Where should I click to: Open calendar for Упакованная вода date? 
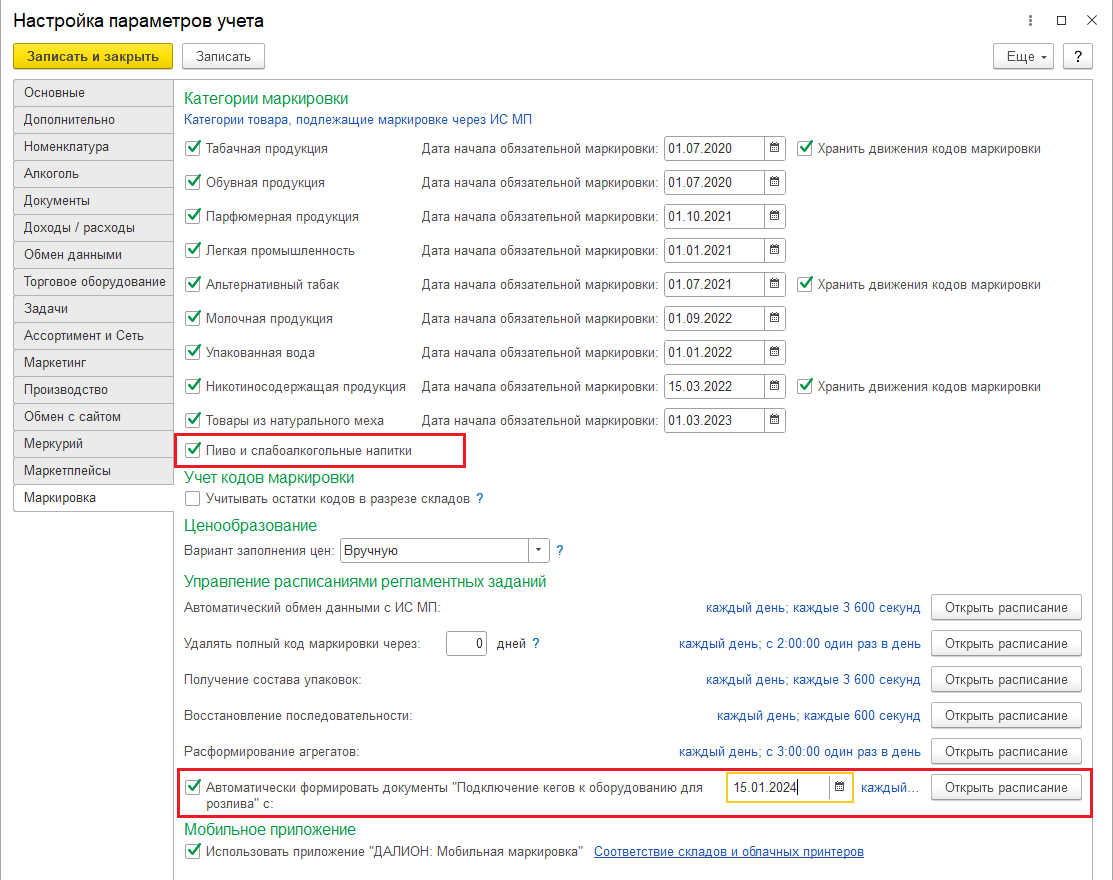[774, 353]
